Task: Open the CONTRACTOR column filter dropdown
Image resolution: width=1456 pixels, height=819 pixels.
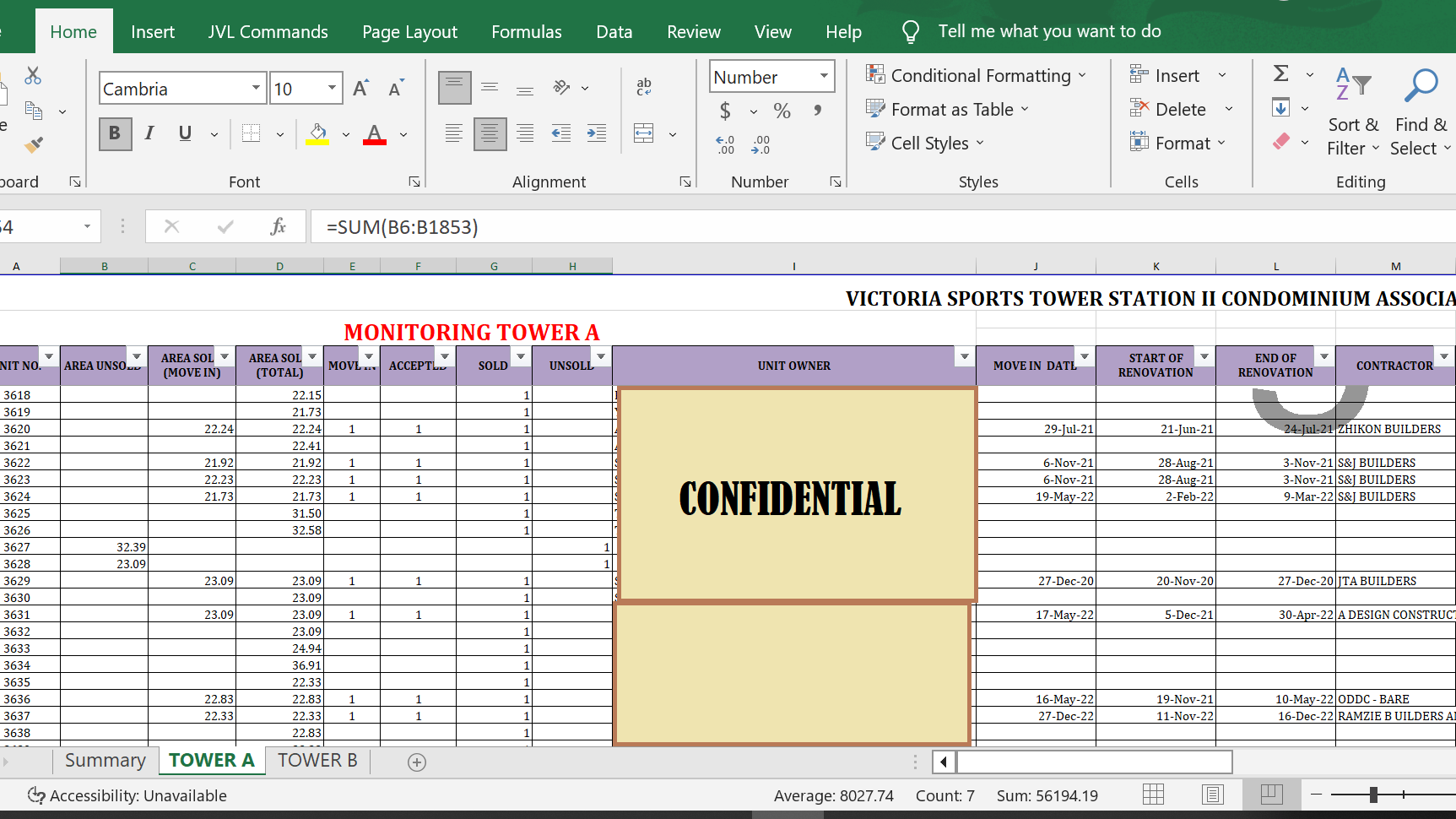Action: (x=1444, y=357)
